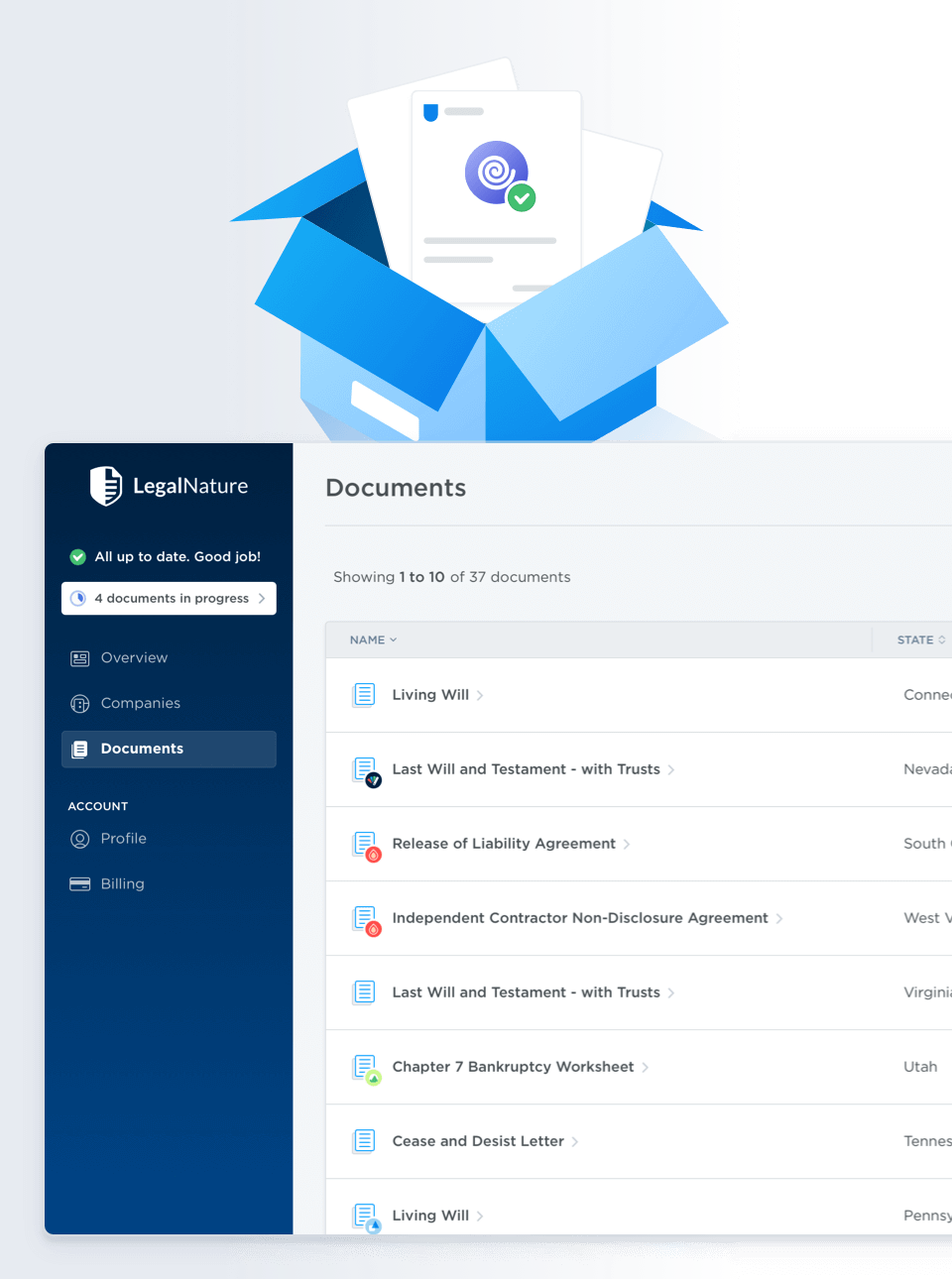The image size is (952, 1279).
Task: Click the green checkmark status icon in sidebar
Action: tap(78, 557)
